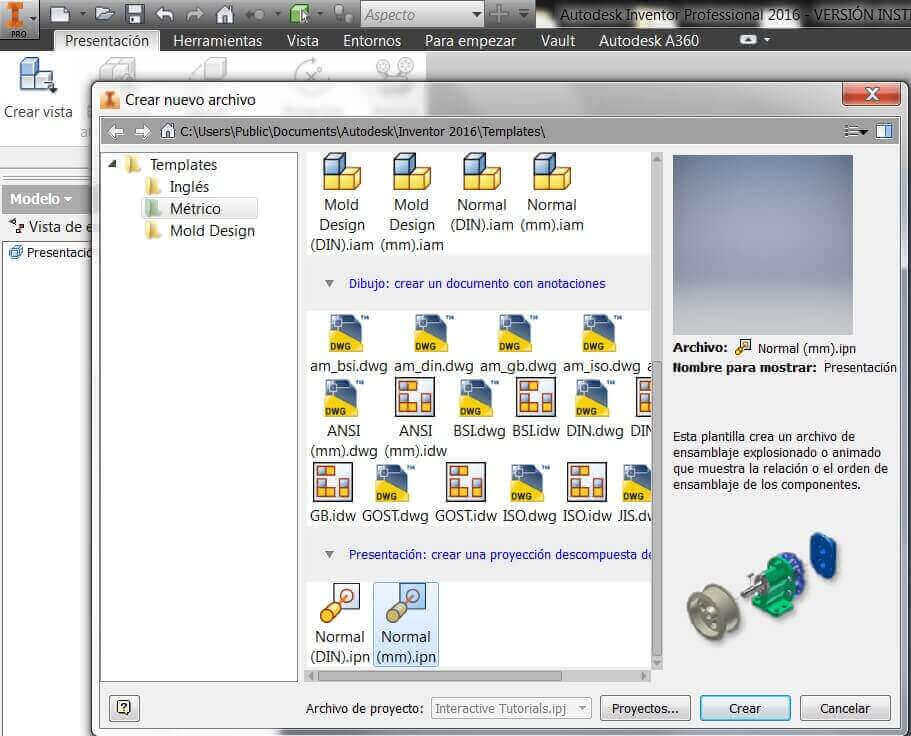Click the Proyectos... button
The height and width of the screenshot is (736, 911).
645,708
